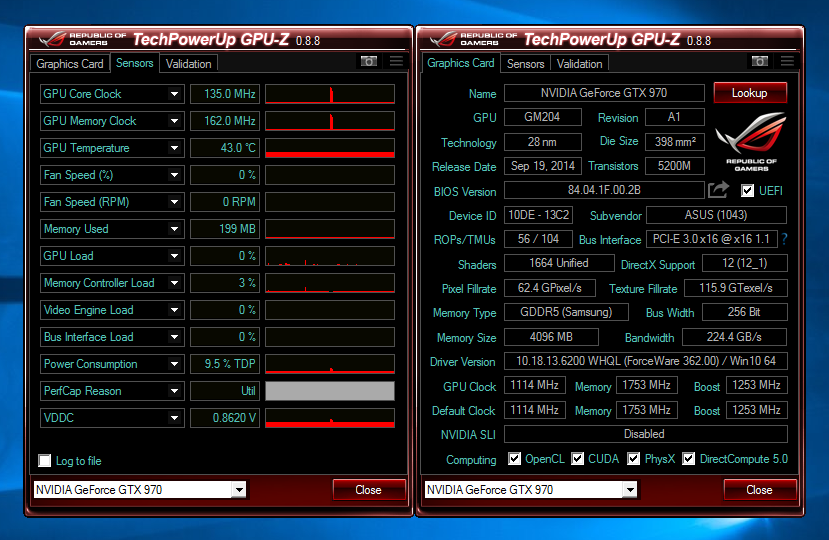The image size is (829, 540).
Task: Open the Fan Speed (%) sensor dropdown
Action: 174,175
